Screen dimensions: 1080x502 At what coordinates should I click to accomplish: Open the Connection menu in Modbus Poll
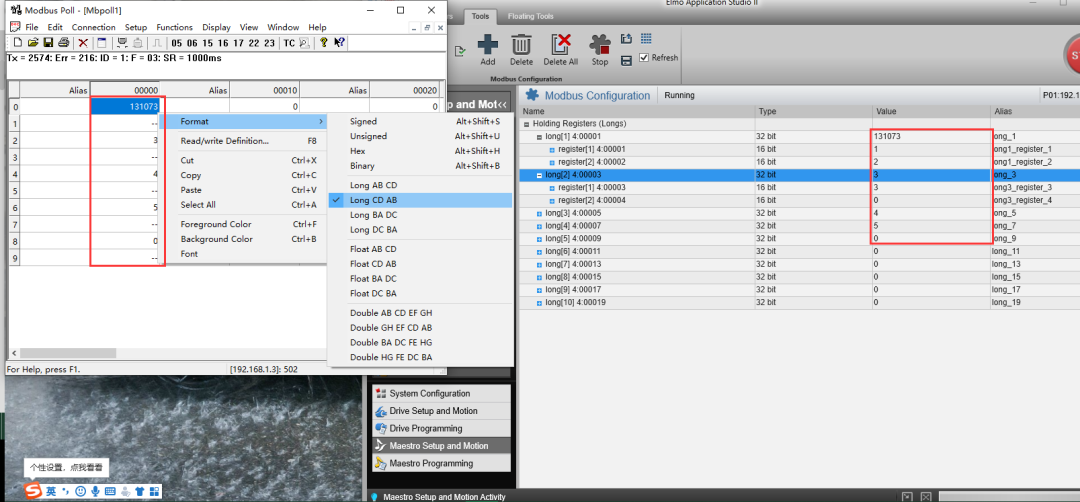[94, 28]
